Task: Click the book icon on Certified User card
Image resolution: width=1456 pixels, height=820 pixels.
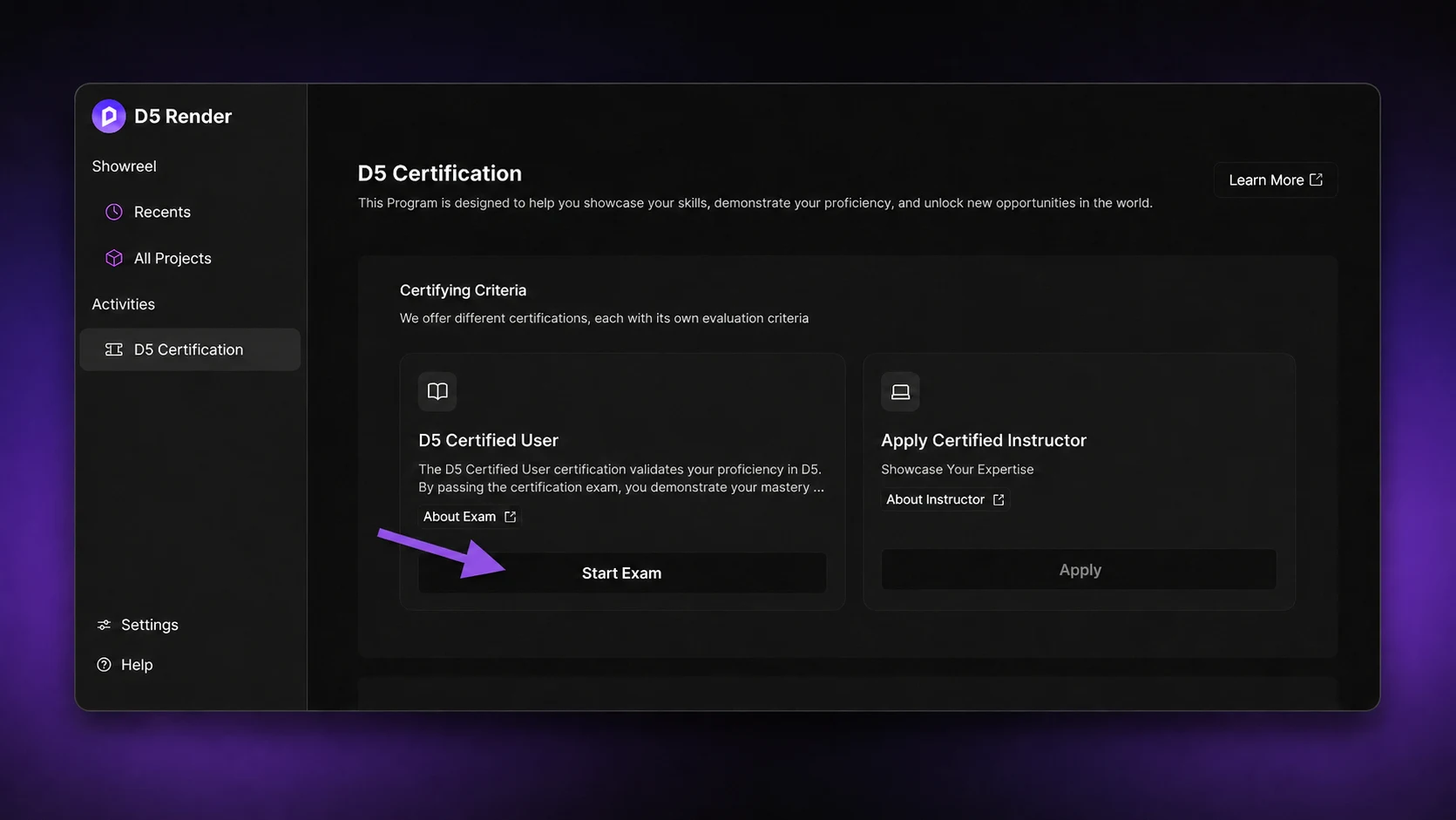Action: 437,391
